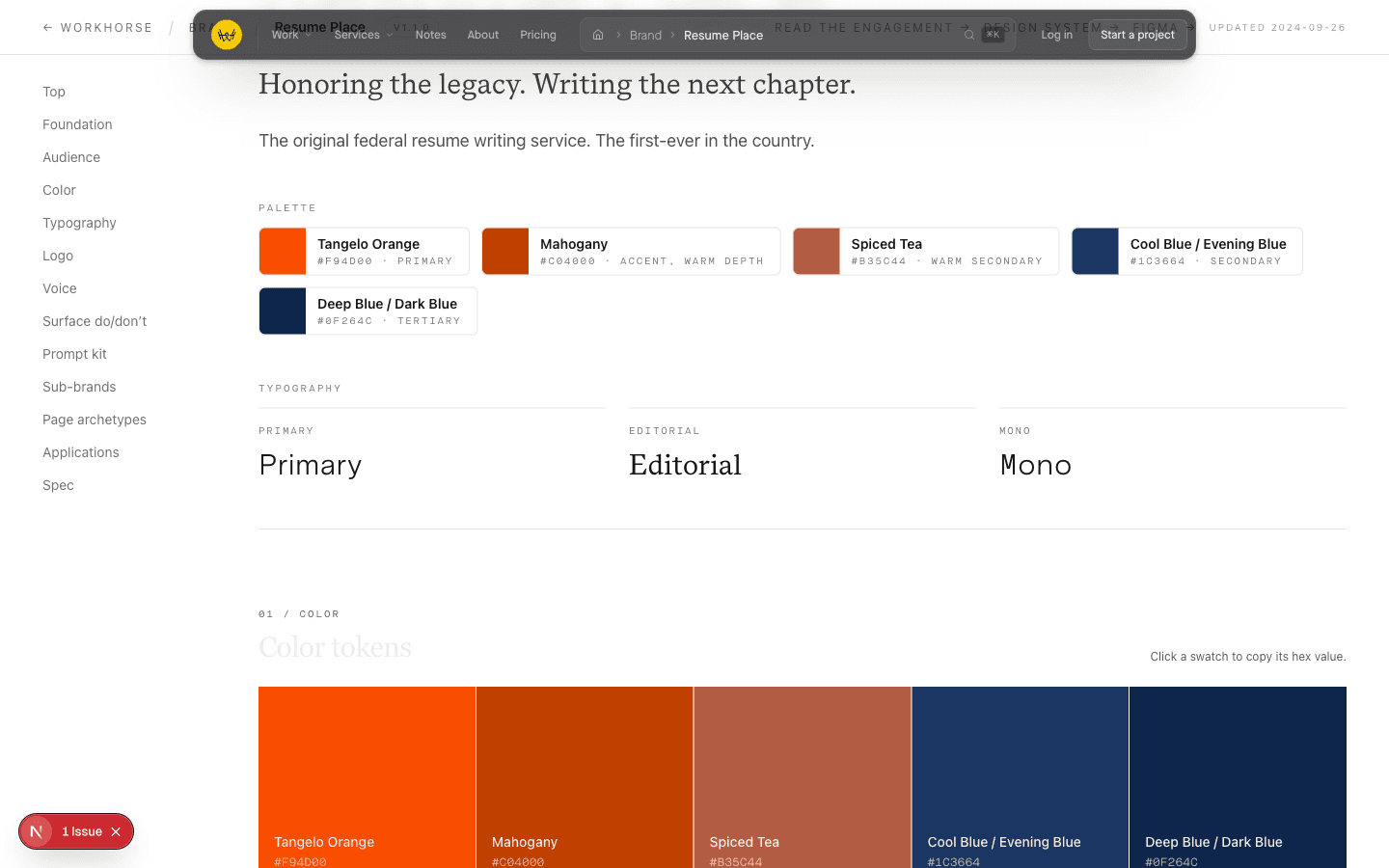The width and height of the screenshot is (1389, 868).
Task: Go to Notes in navbar
Action: click(x=430, y=35)
